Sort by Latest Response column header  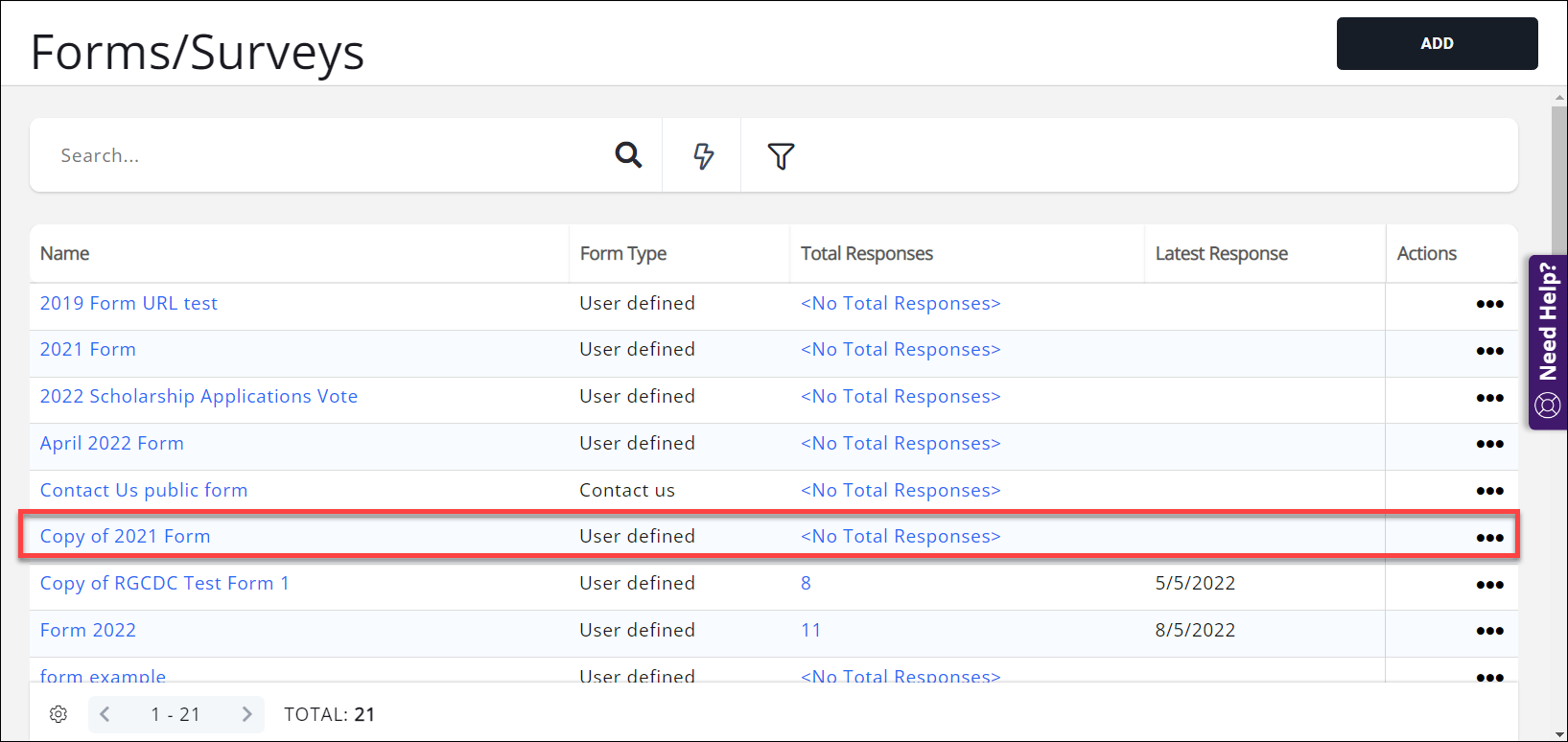tap(1221, 254)
